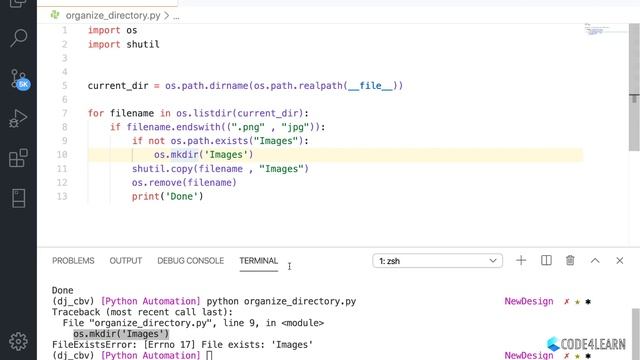Screen dimensions: 640x360
Task: Click the Python file icon in breadcrumb
Action: click(x=55, y=15)
